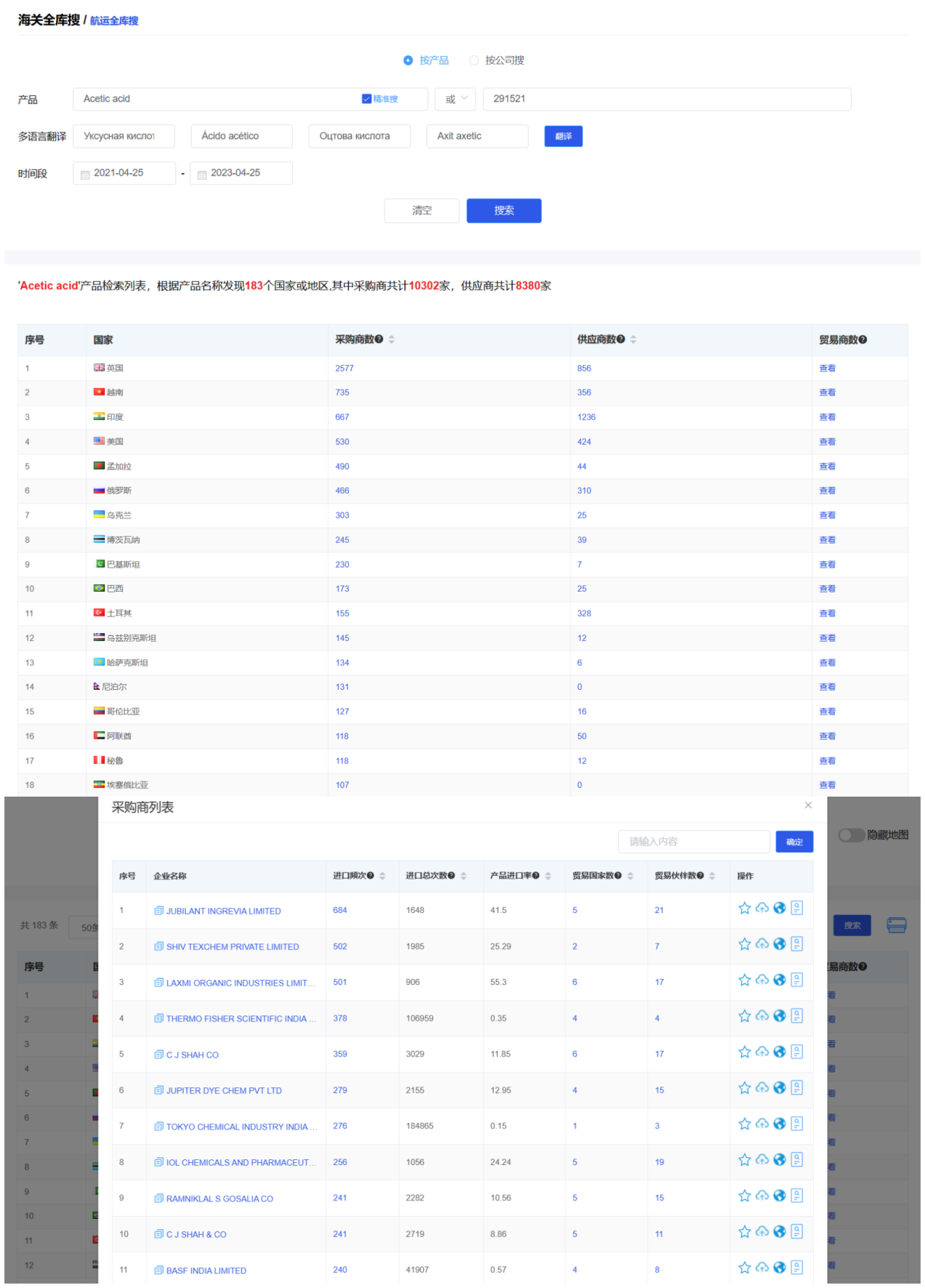Star the C J SHAH CO row
The width and height of the screenshot is (925, 1288).
coord(744,1052)
